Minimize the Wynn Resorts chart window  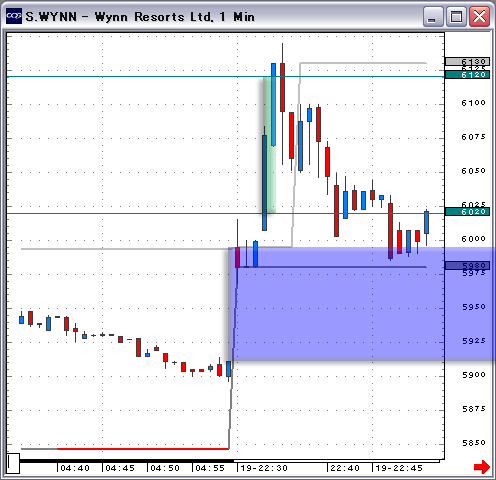coord(433,16)
